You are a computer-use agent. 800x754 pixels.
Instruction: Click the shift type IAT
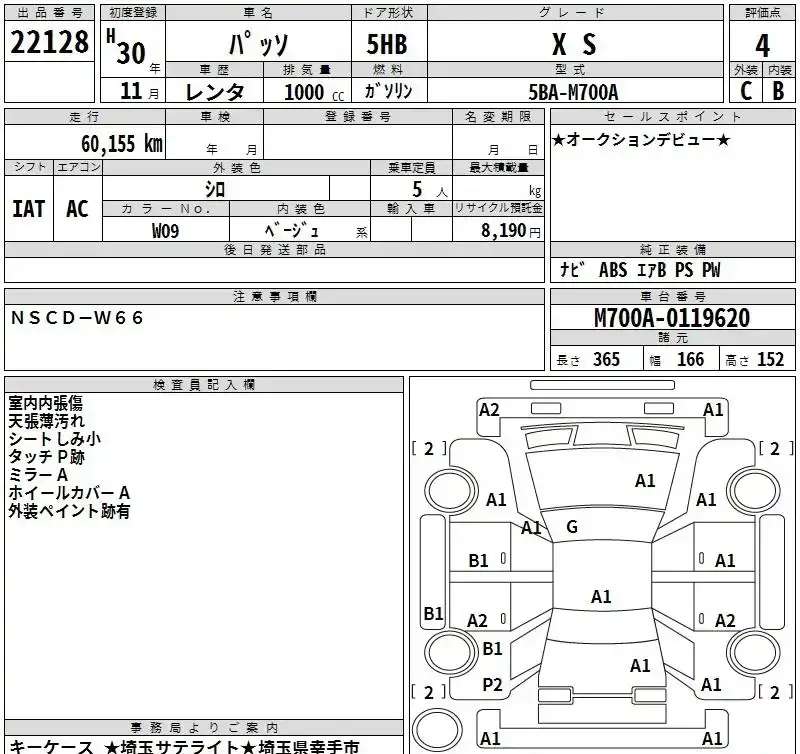pyautogui.click(x=29, y=209)
